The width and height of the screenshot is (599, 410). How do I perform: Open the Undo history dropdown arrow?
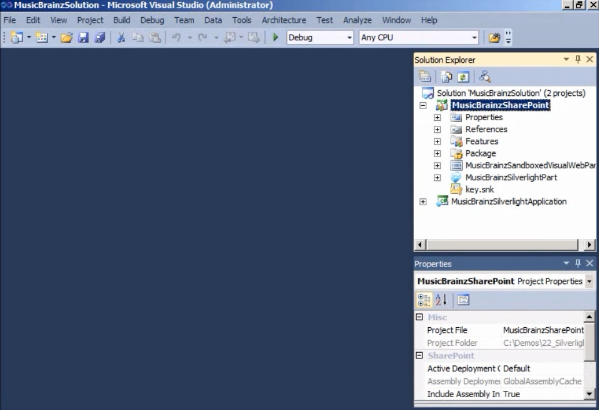(x=189, y=37)
